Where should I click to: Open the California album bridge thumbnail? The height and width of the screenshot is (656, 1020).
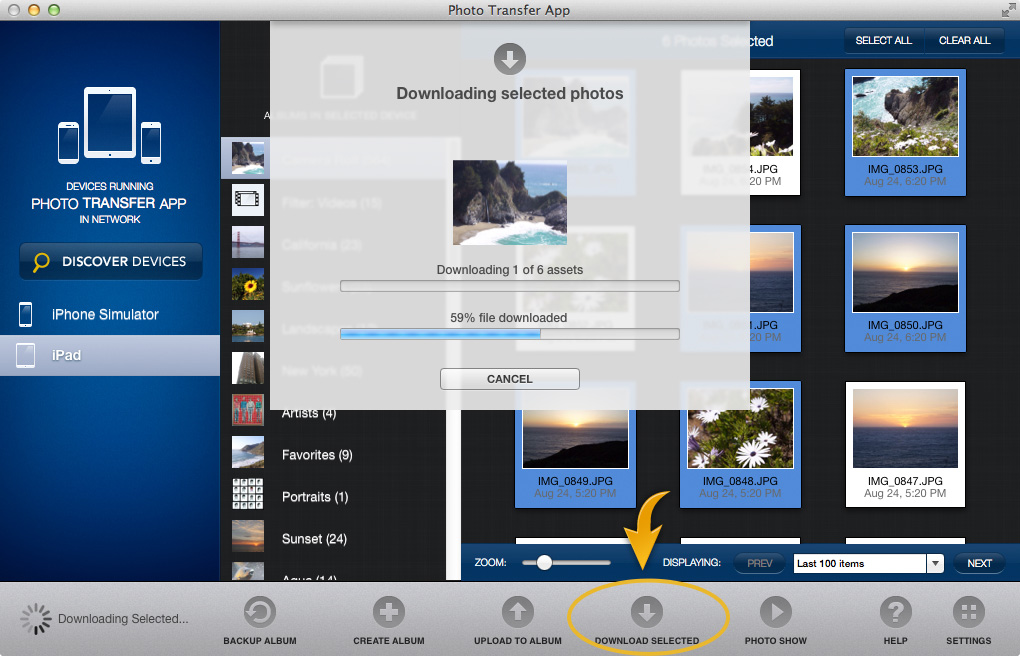pos(248,241)
